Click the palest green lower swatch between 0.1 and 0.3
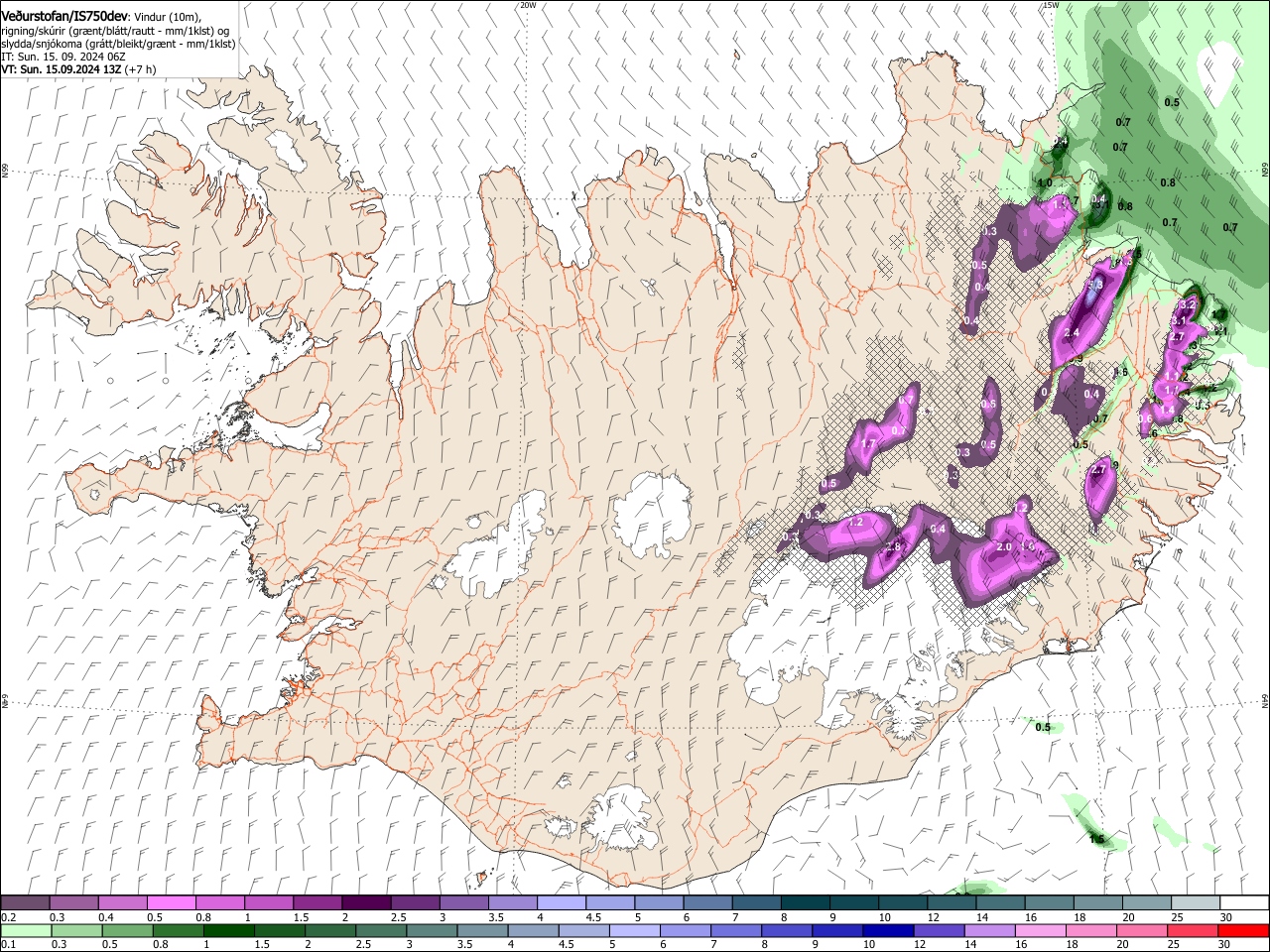 (x=26, y=931)
